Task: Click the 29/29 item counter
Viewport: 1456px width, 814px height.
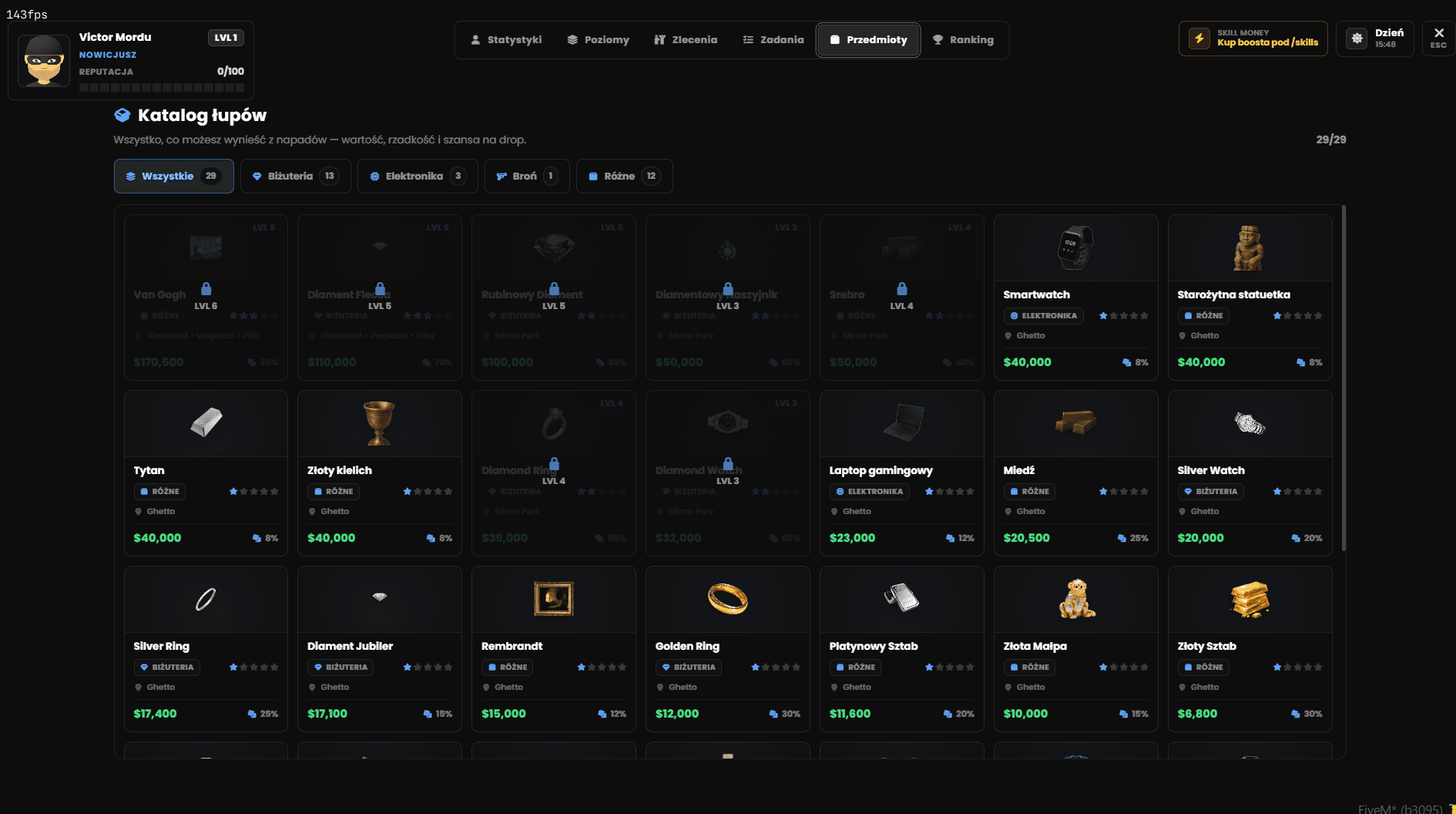Action: [1331, 140]
